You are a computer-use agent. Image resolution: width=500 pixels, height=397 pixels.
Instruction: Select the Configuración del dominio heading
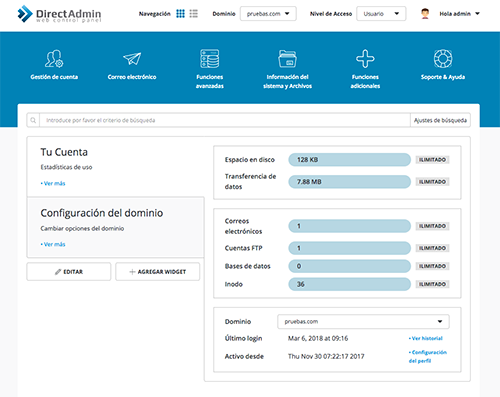pyautogui.click(x=102, y=213)
